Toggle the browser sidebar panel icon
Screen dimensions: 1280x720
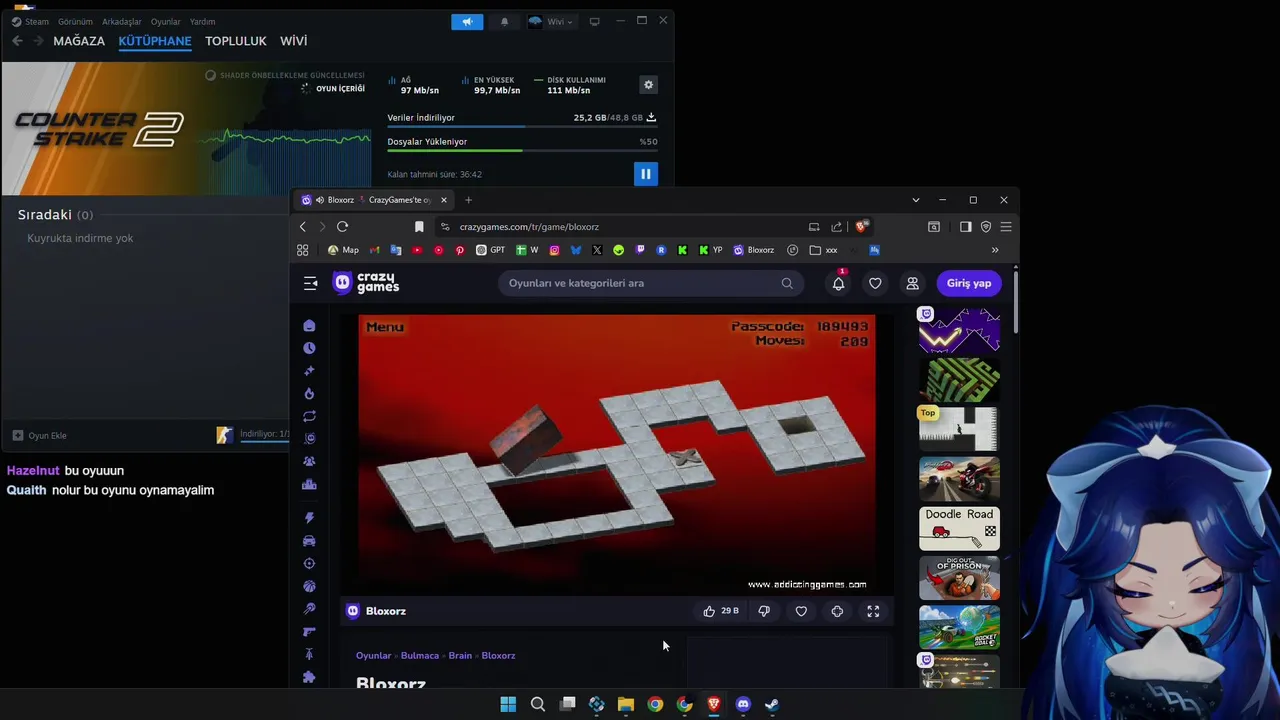[965, 227]
